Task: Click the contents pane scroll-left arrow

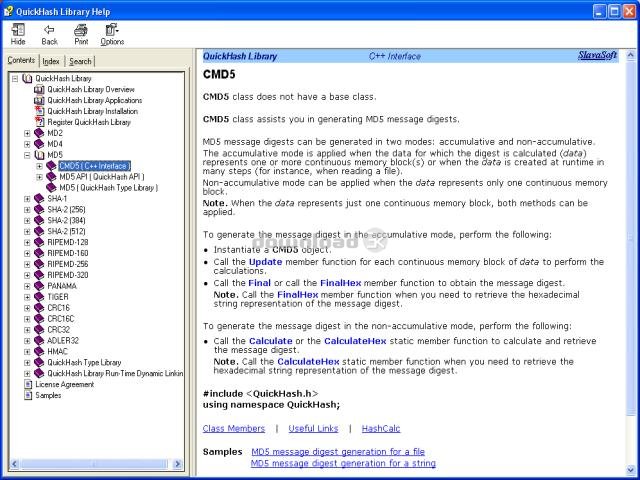Action: point(14,464)
